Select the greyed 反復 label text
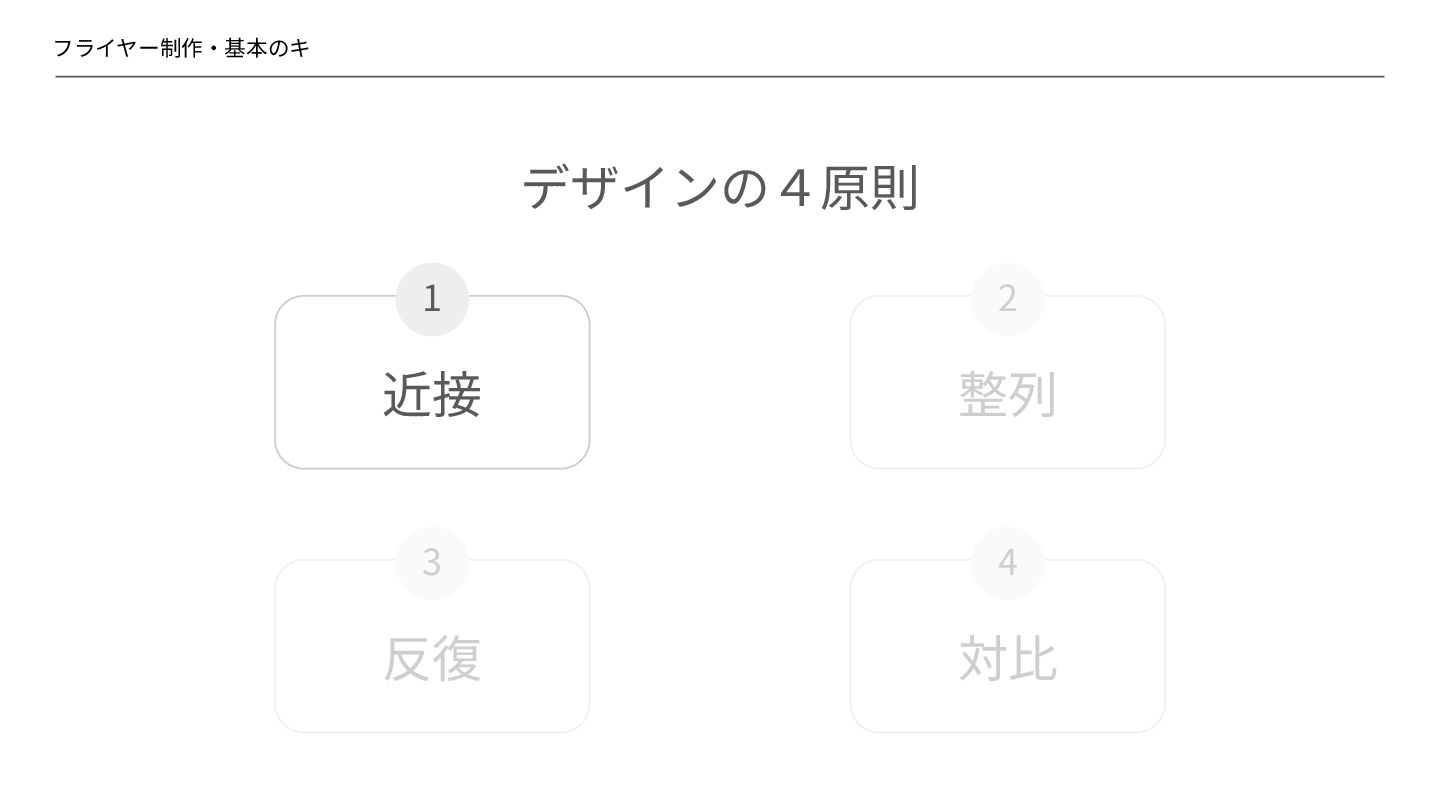 pos(432,658)
